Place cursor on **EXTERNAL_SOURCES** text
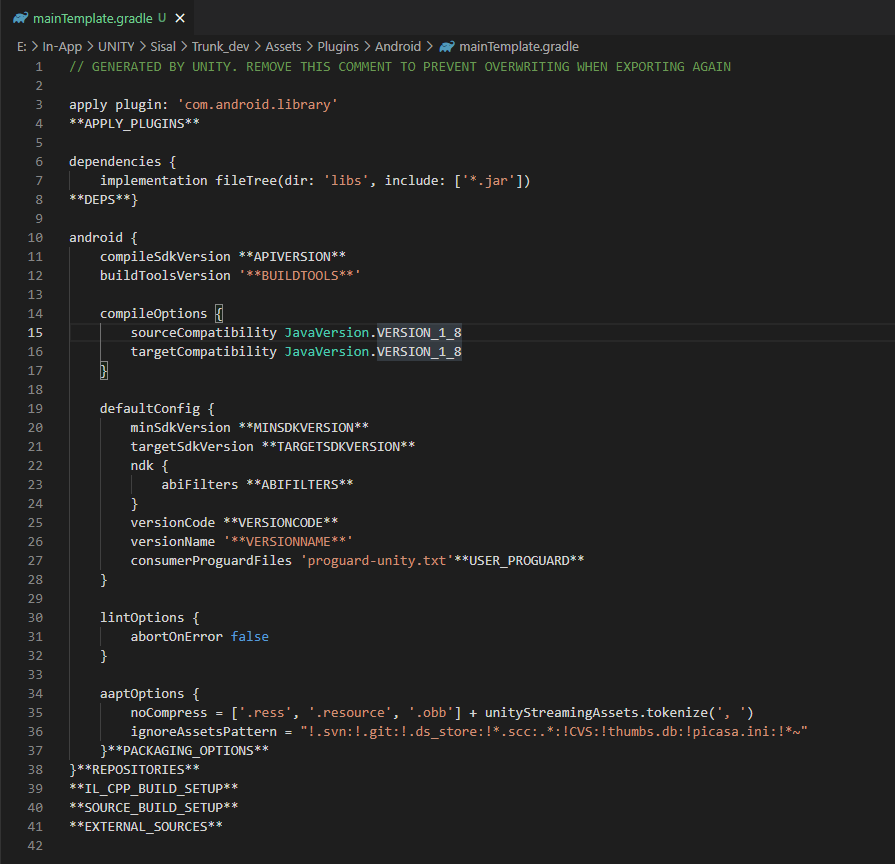Screen dimensions: 895x864 click(x=145, y=826)
